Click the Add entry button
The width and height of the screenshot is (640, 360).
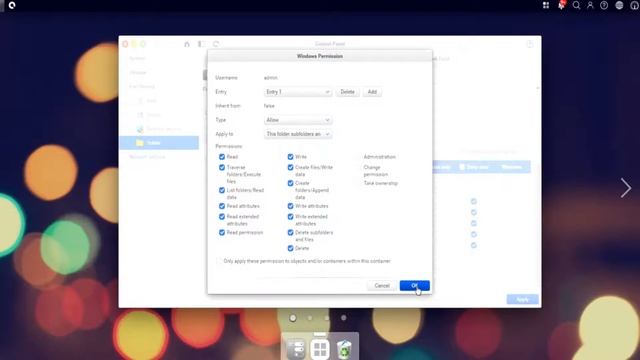point(372,92)
